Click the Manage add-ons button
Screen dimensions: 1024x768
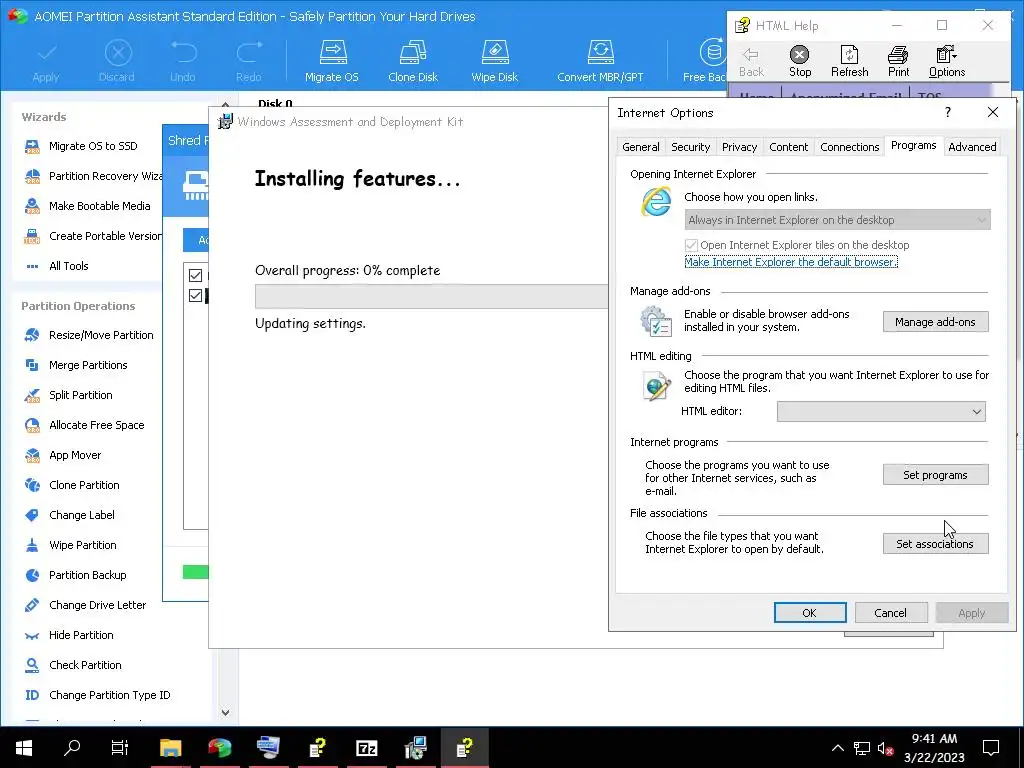coord(935,322)
